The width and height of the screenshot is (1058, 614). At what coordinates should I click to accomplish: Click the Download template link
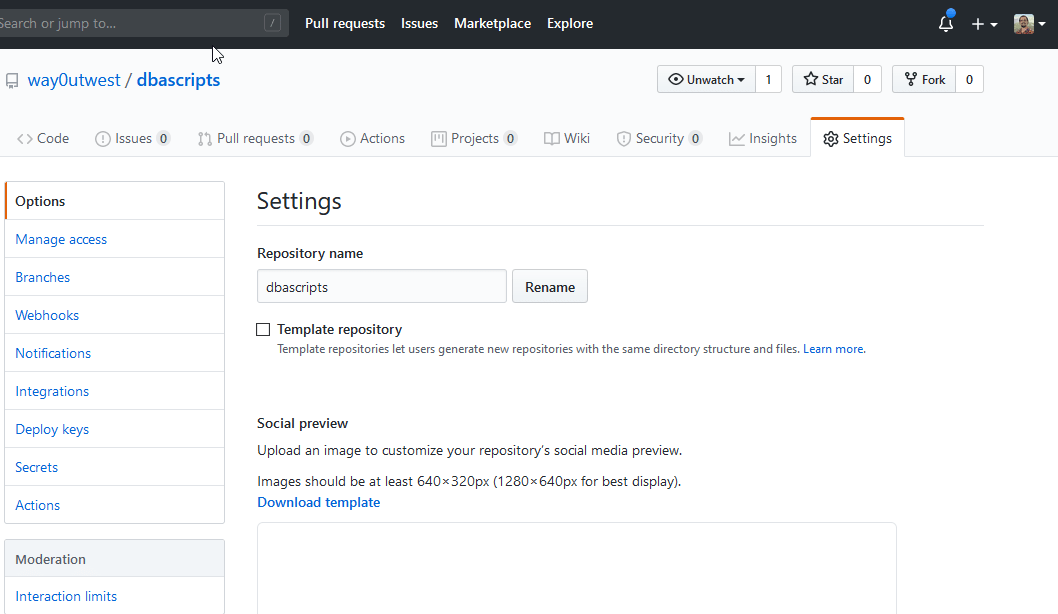(318, 502)
